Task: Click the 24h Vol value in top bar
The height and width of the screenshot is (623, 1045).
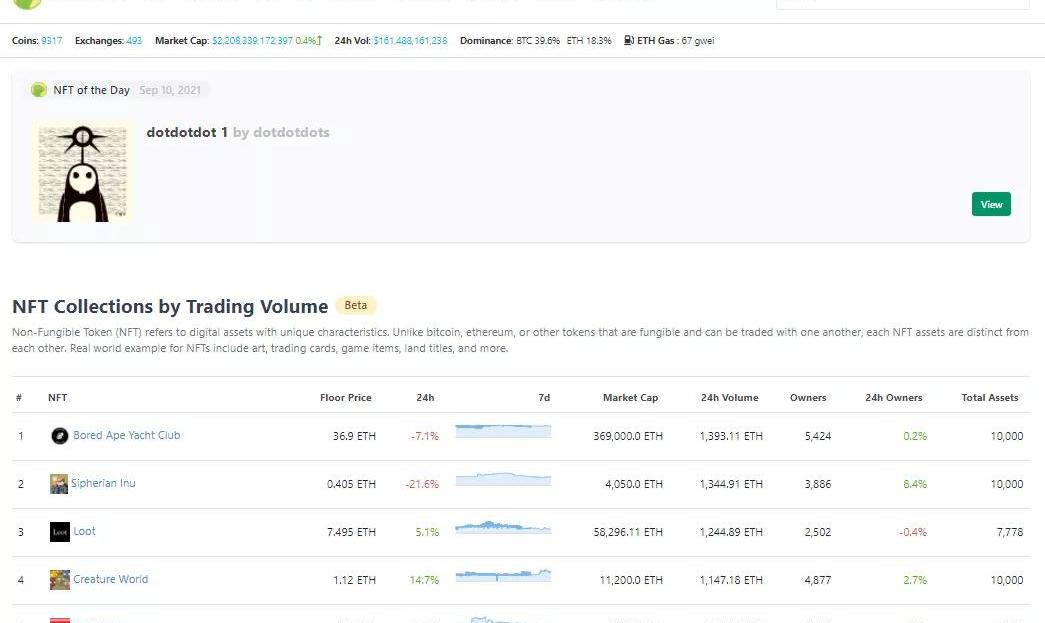Action: click(x=410, y=41)
